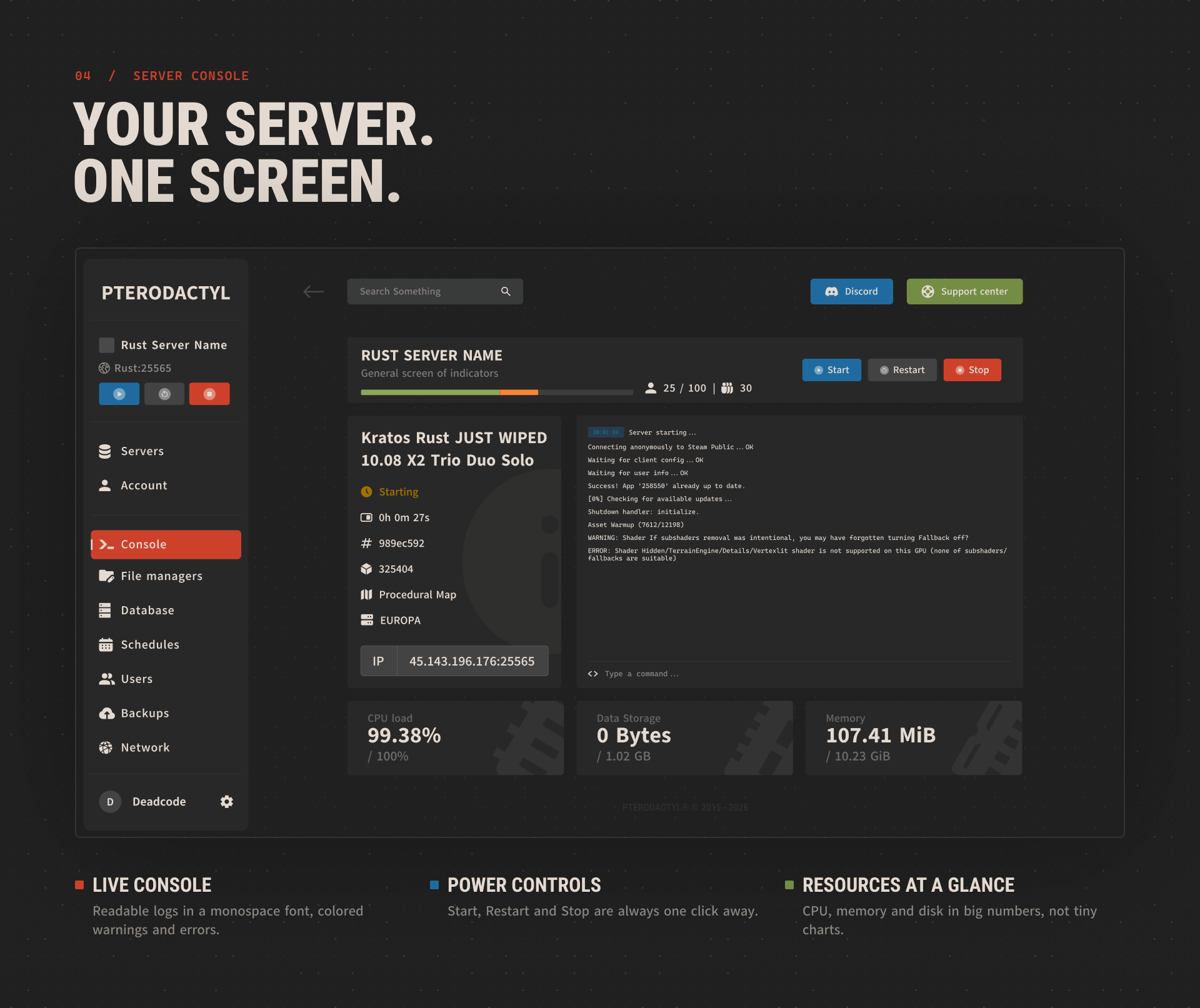Click the server population progress bar

click(x=497, y=392)
